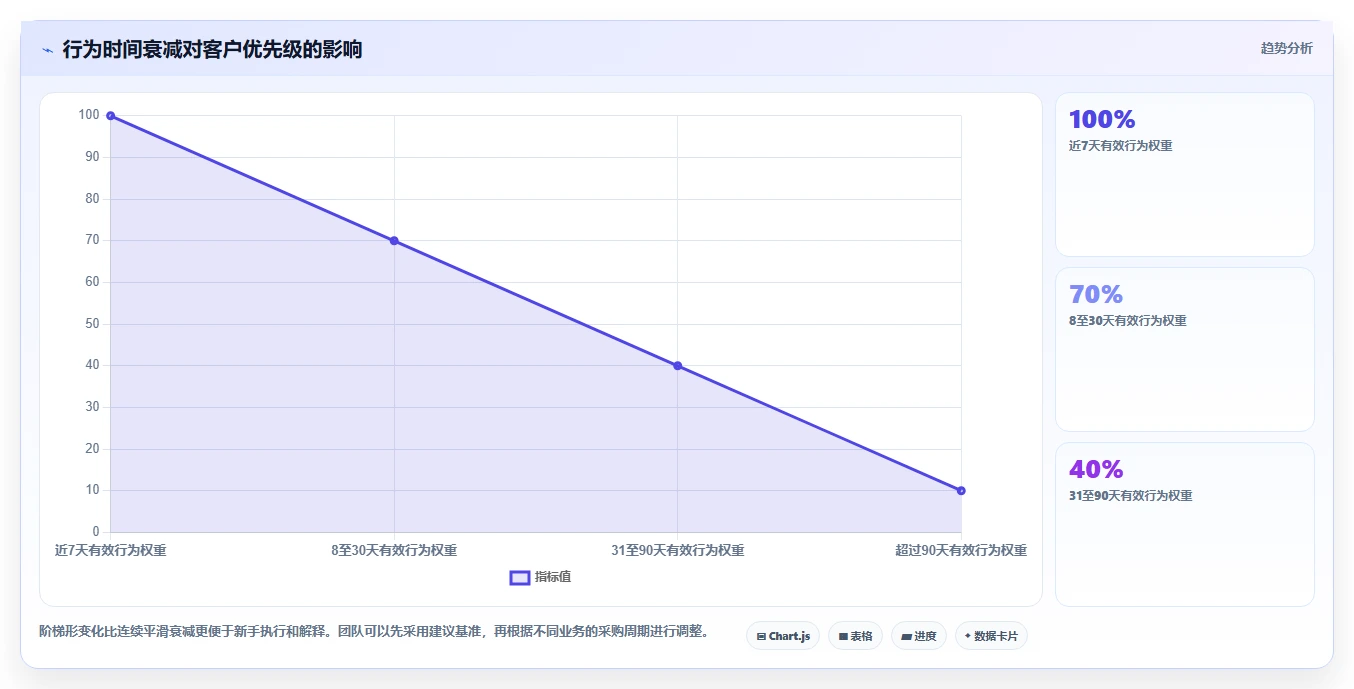The image size is (1354, 689).
Task: Click the title 行为时间衰减对客户优先级的影响
Action: [x=212, y=49]
